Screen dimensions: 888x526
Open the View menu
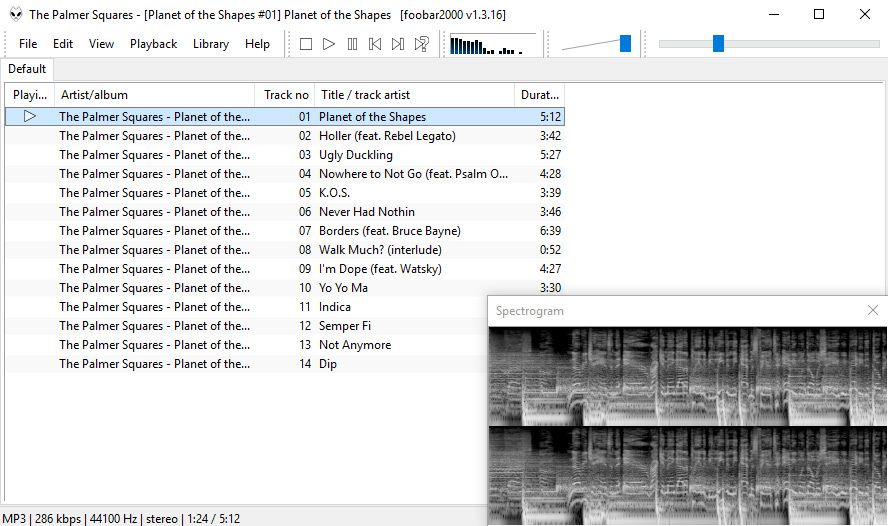[x=101, y=44]
